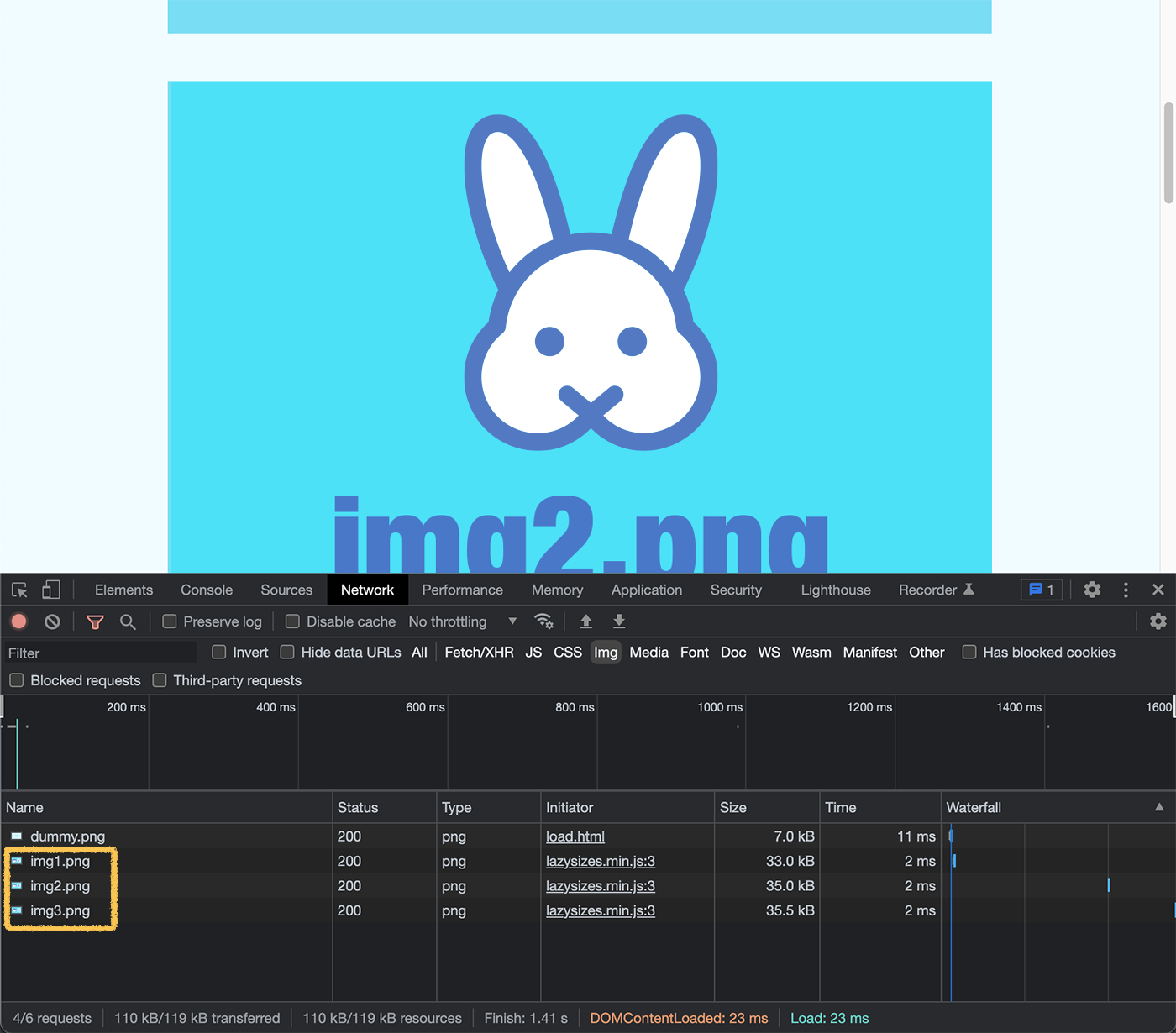The image size is (1176, 1033).
Task: Click the img3.png file icon
Action: point(17,910)
